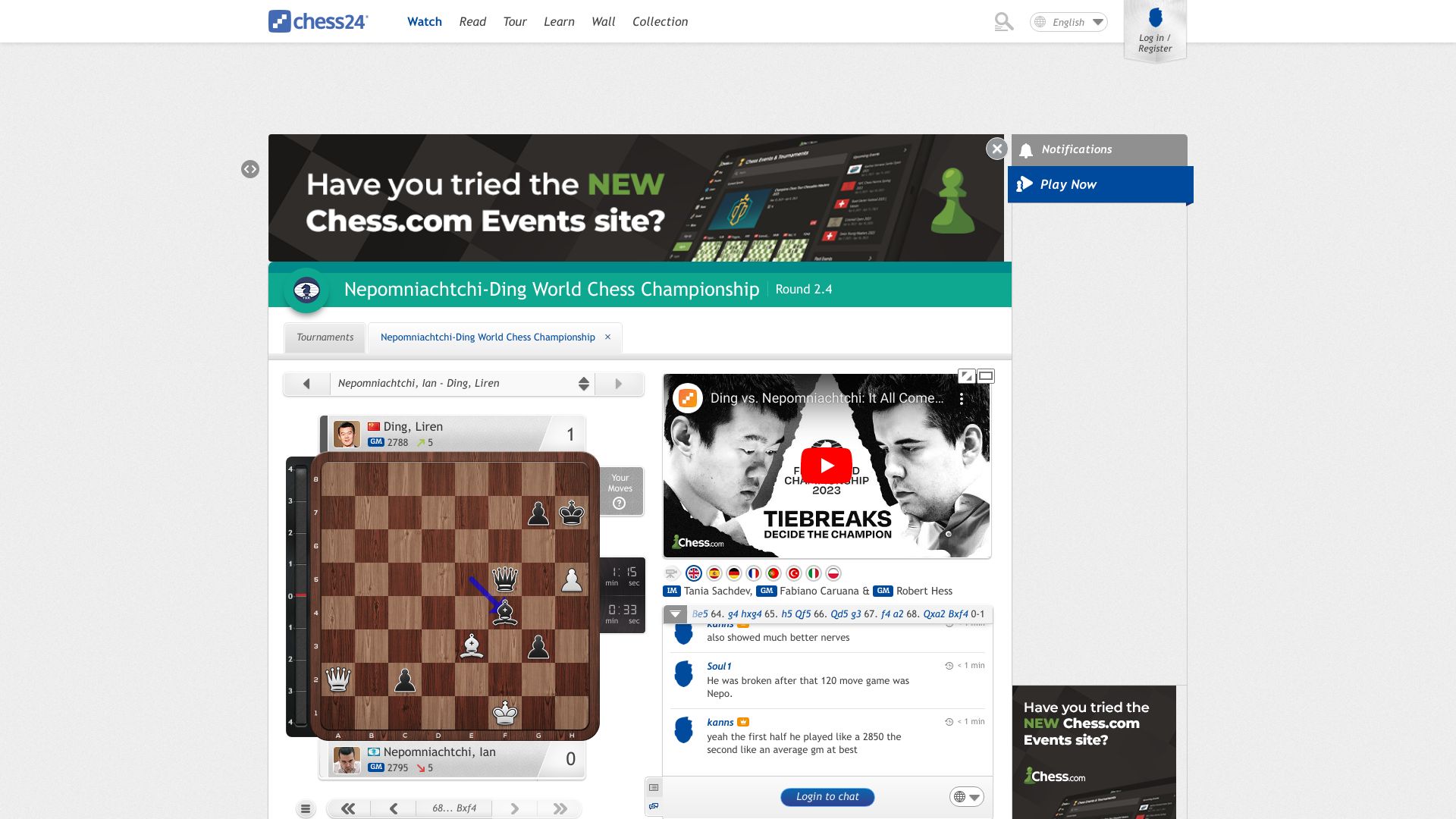
Task: Select the German commentary flag
Action: pyautogui.click(x=733, y=573)
